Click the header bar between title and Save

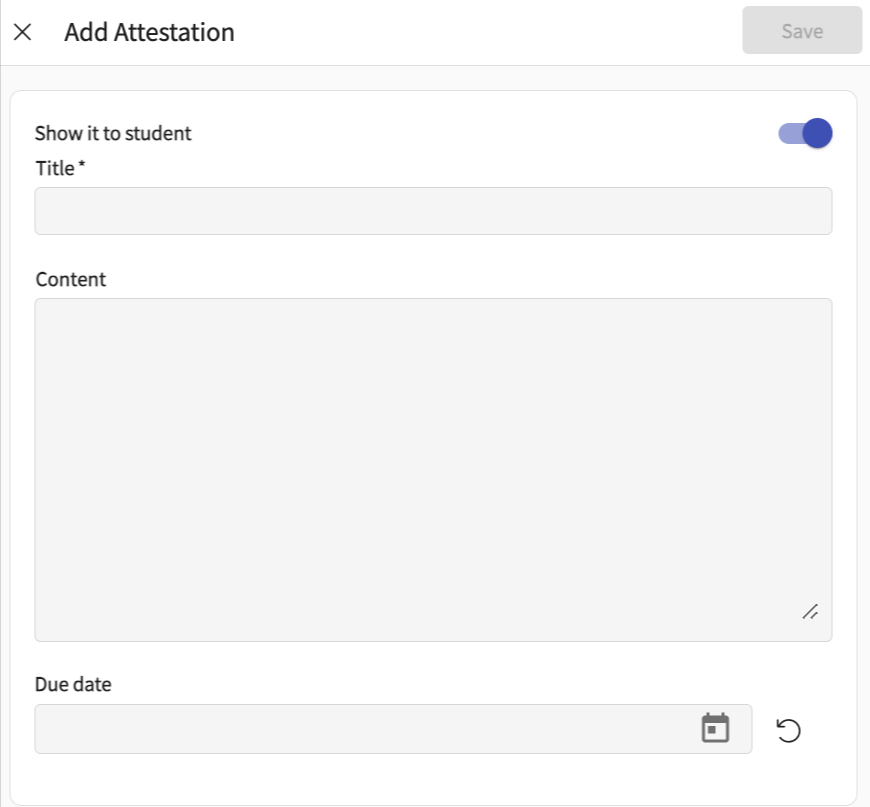[x=488, y=32]
